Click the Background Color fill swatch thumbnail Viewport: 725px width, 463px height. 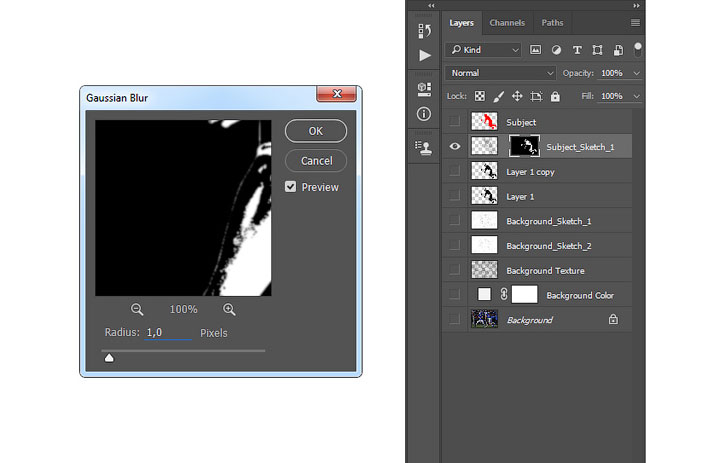pos(484,294)
